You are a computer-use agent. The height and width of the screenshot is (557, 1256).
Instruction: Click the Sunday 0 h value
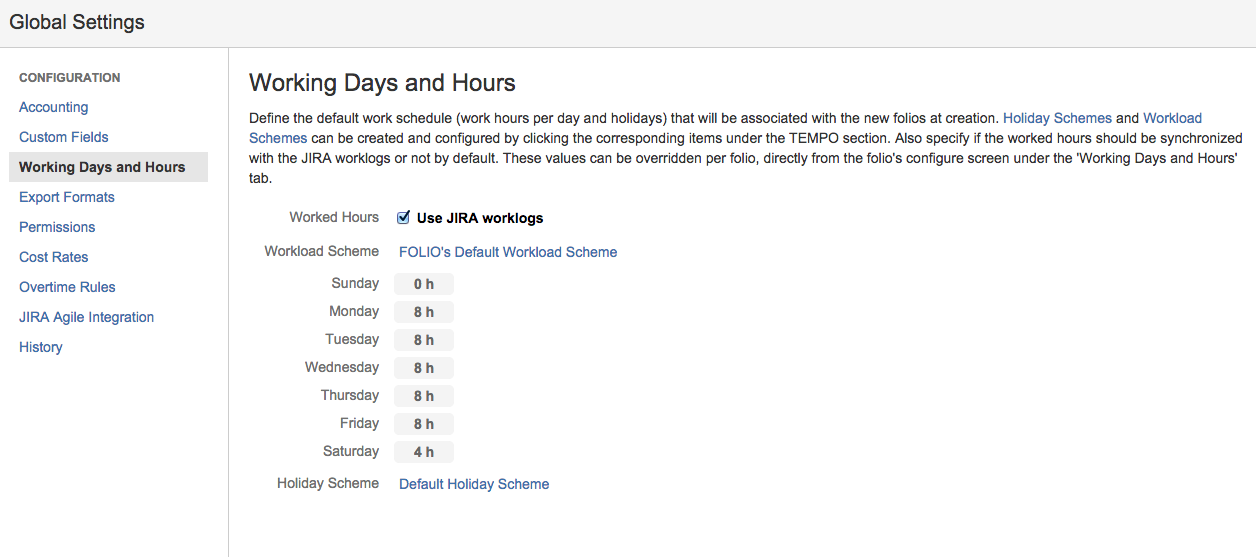[x=424, y=284]
